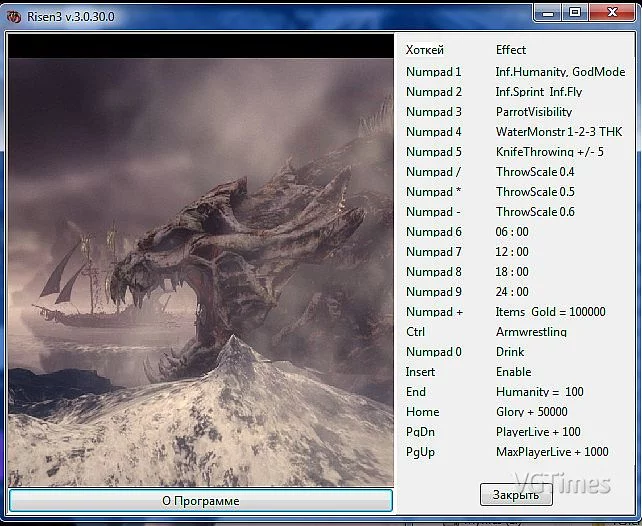Open the О Программе button

201,501
